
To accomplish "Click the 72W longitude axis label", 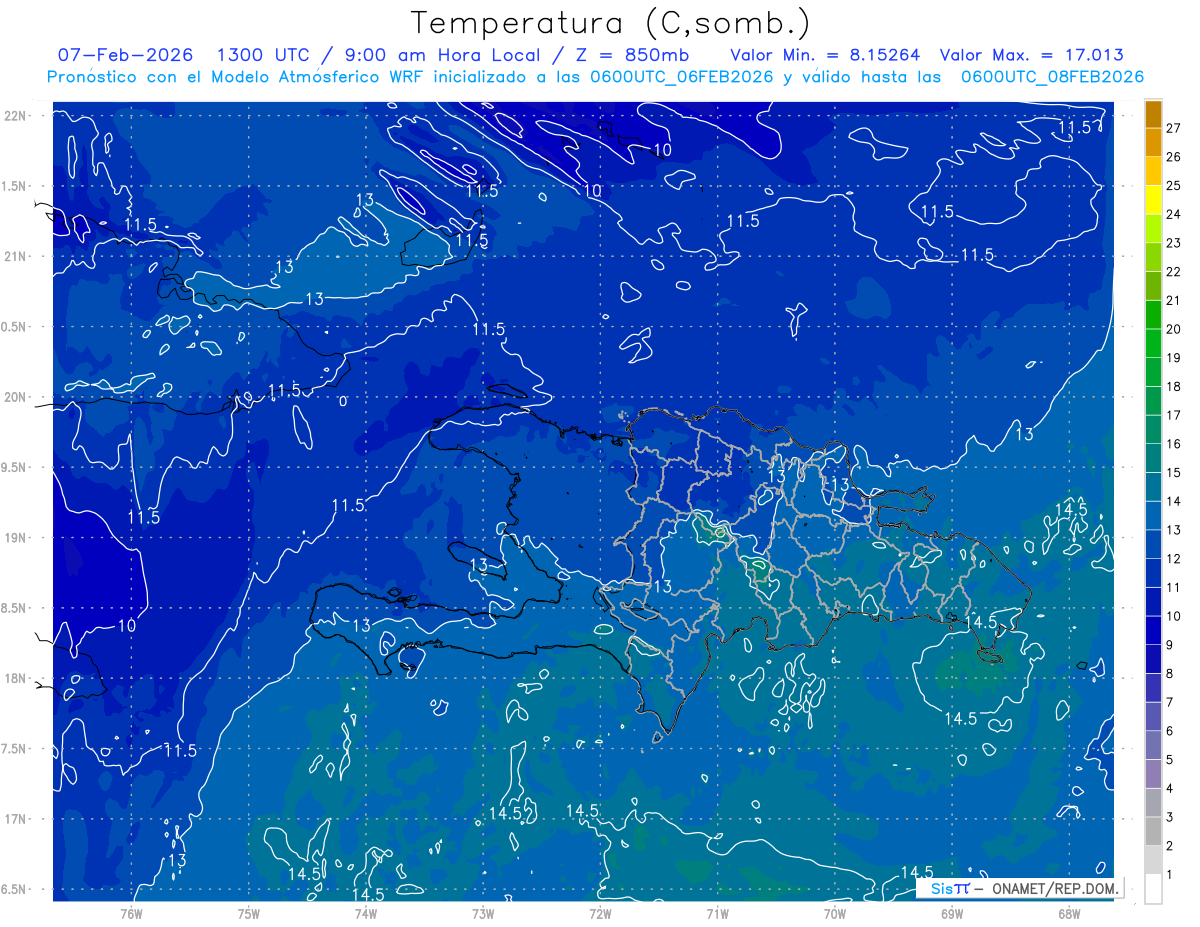I will [600, 913].
